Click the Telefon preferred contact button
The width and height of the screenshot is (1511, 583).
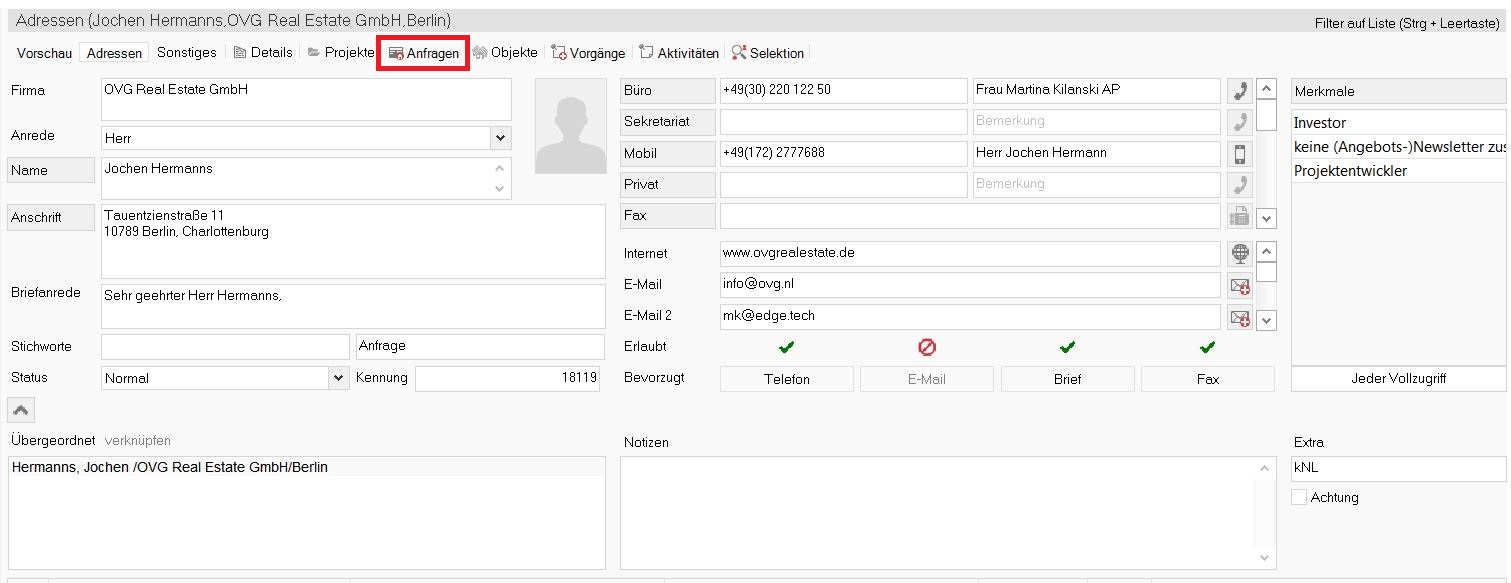pyautogui.click(x=787, y=379)
